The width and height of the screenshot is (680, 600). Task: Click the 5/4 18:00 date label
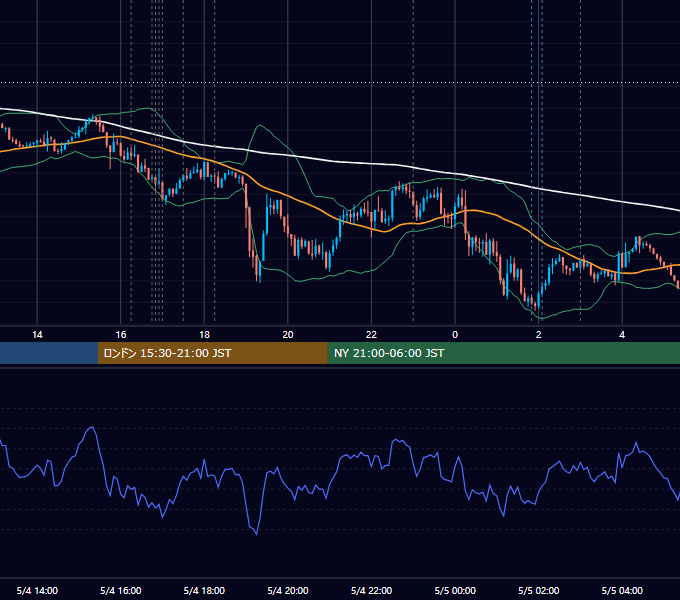pos(204,590)
